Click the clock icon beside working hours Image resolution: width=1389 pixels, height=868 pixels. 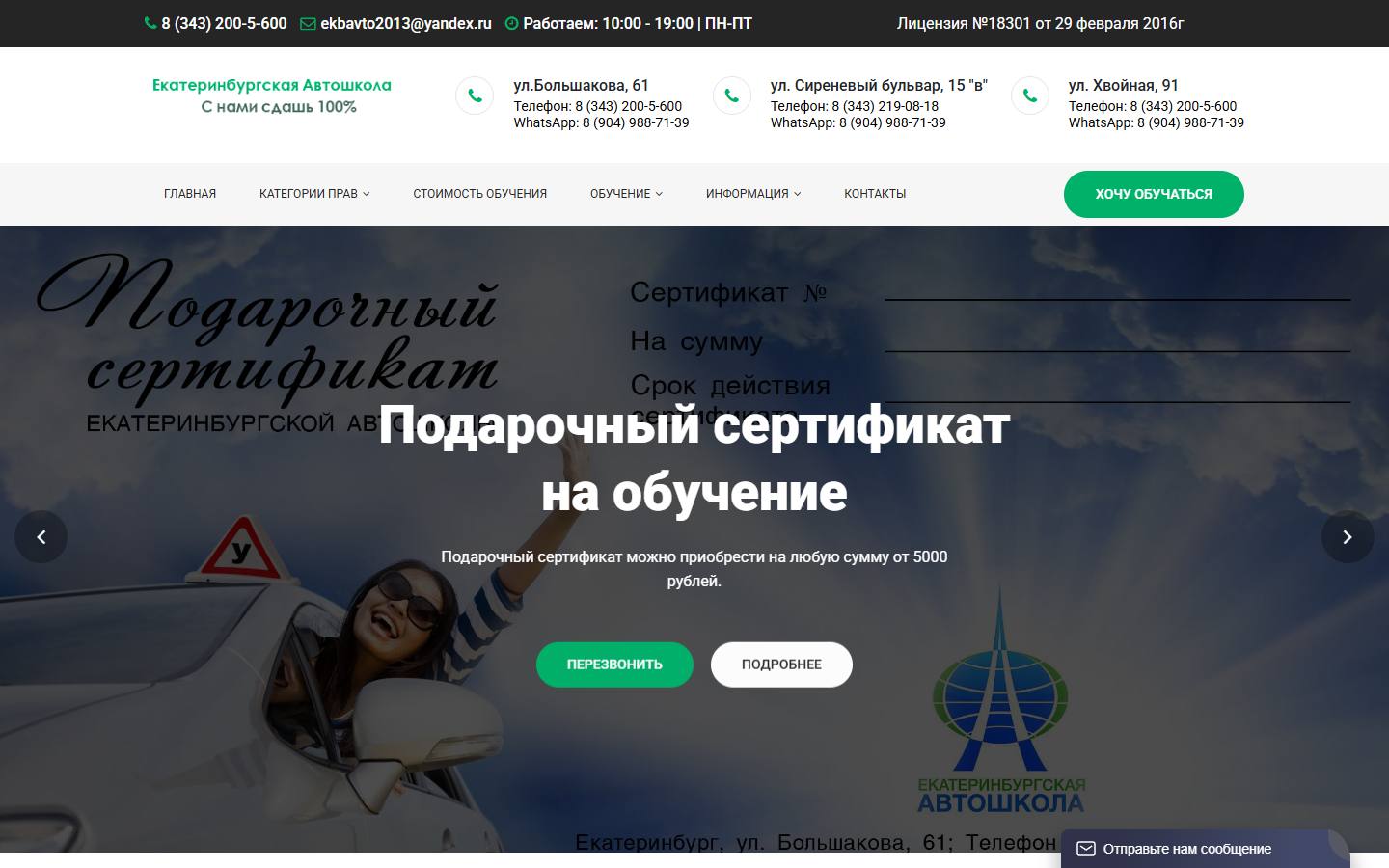point(512,23)
